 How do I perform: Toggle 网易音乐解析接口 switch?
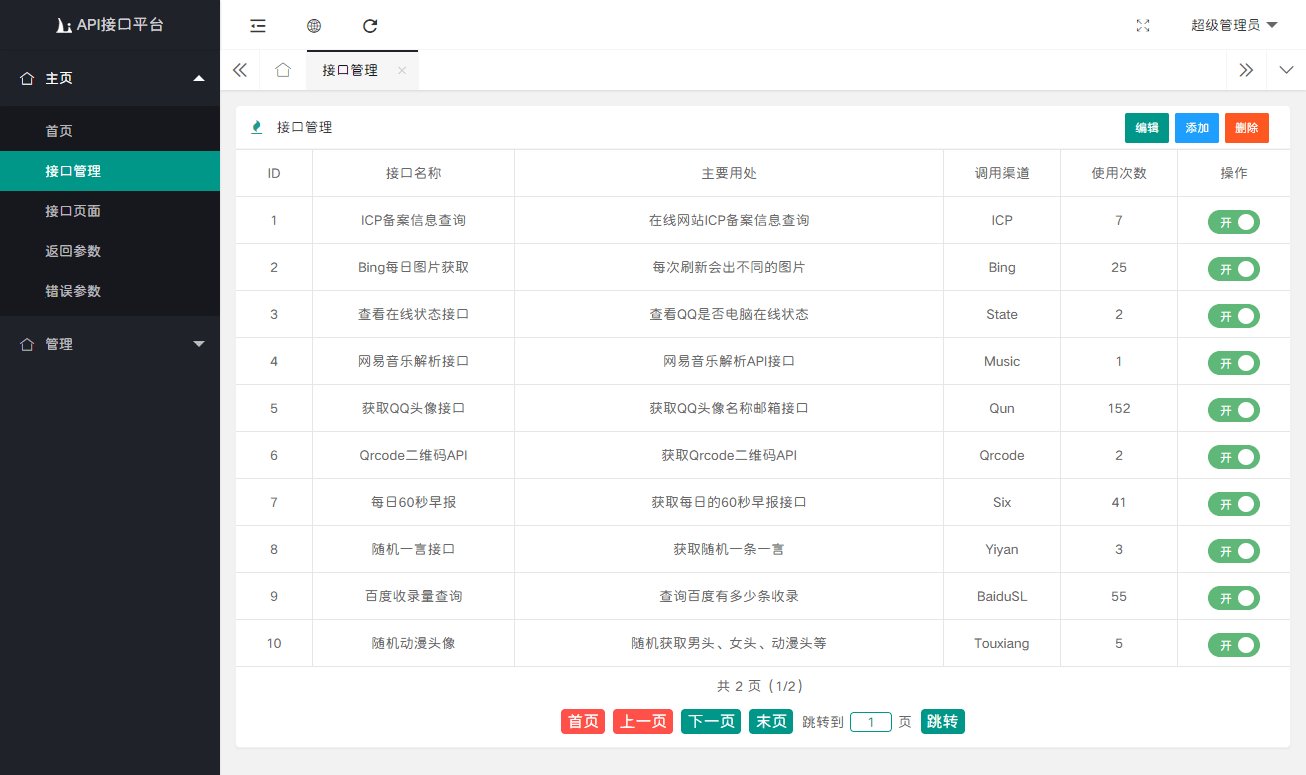tap(1233, 363)
